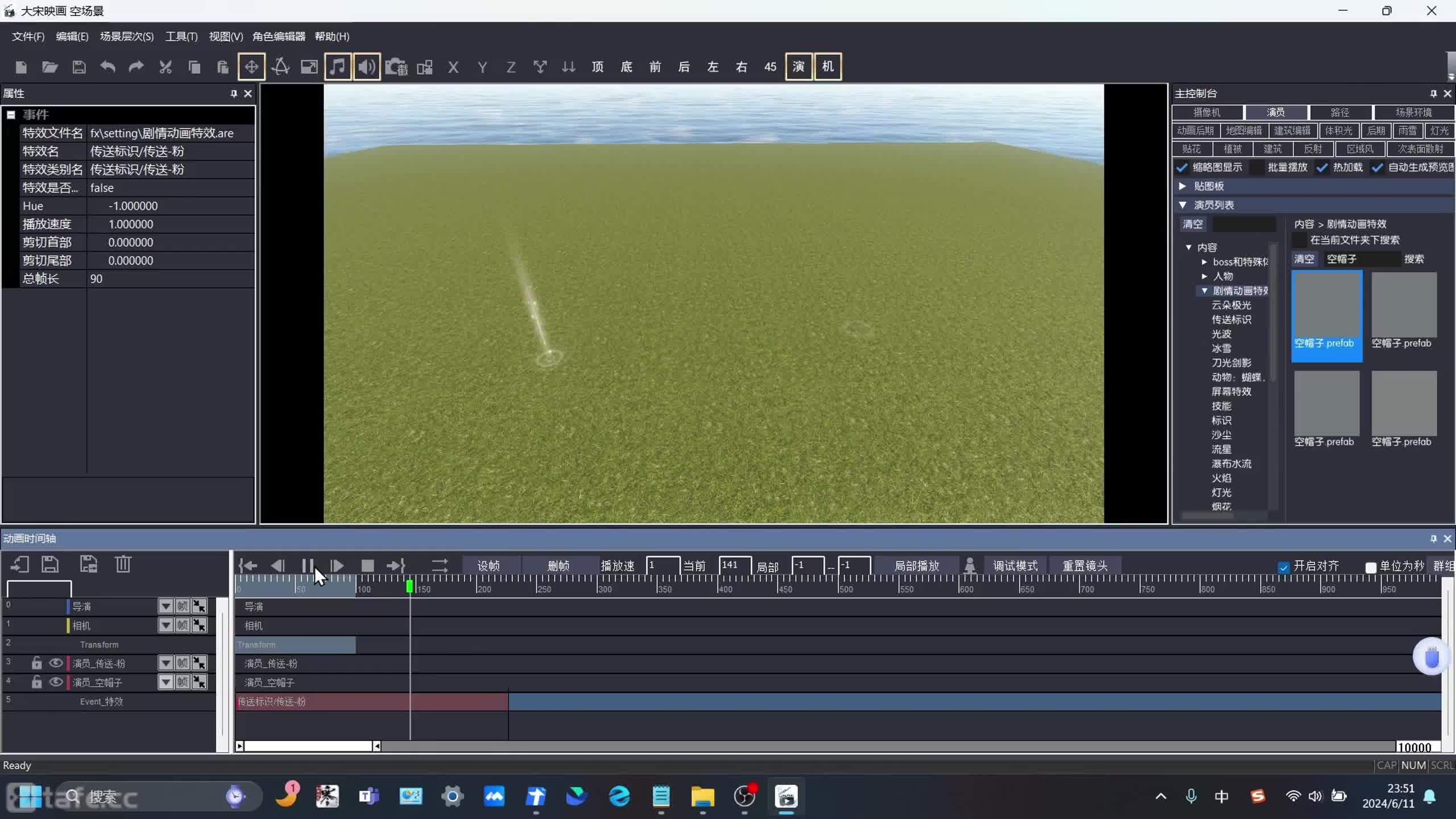The width and height of the screenshot is (1456, 819).
Task: Jump to first frame in timeline
Action: click(x=248, y=565)
